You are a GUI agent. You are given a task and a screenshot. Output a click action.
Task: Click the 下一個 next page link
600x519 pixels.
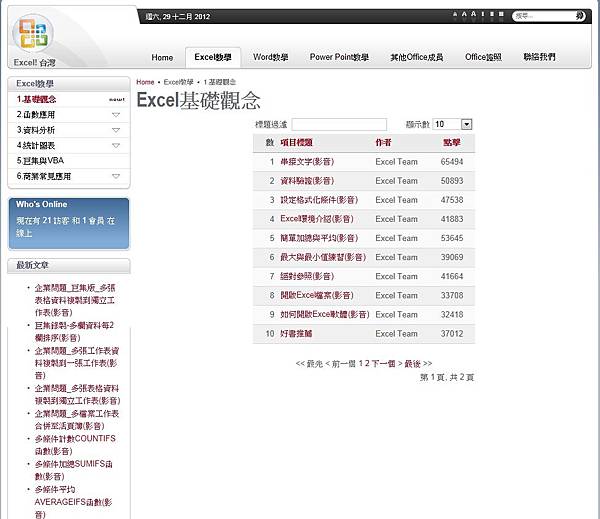383,363
